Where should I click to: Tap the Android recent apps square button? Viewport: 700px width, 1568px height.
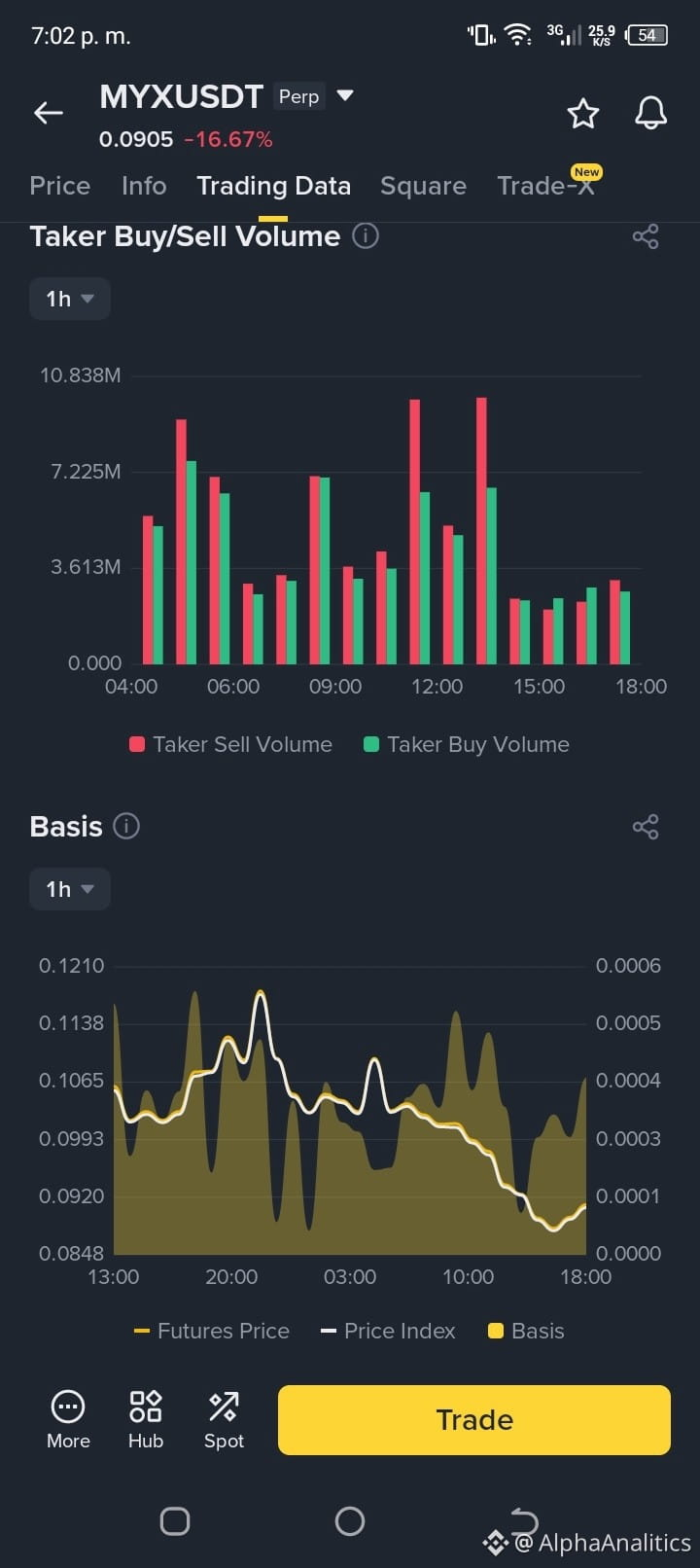(175, 1521)
